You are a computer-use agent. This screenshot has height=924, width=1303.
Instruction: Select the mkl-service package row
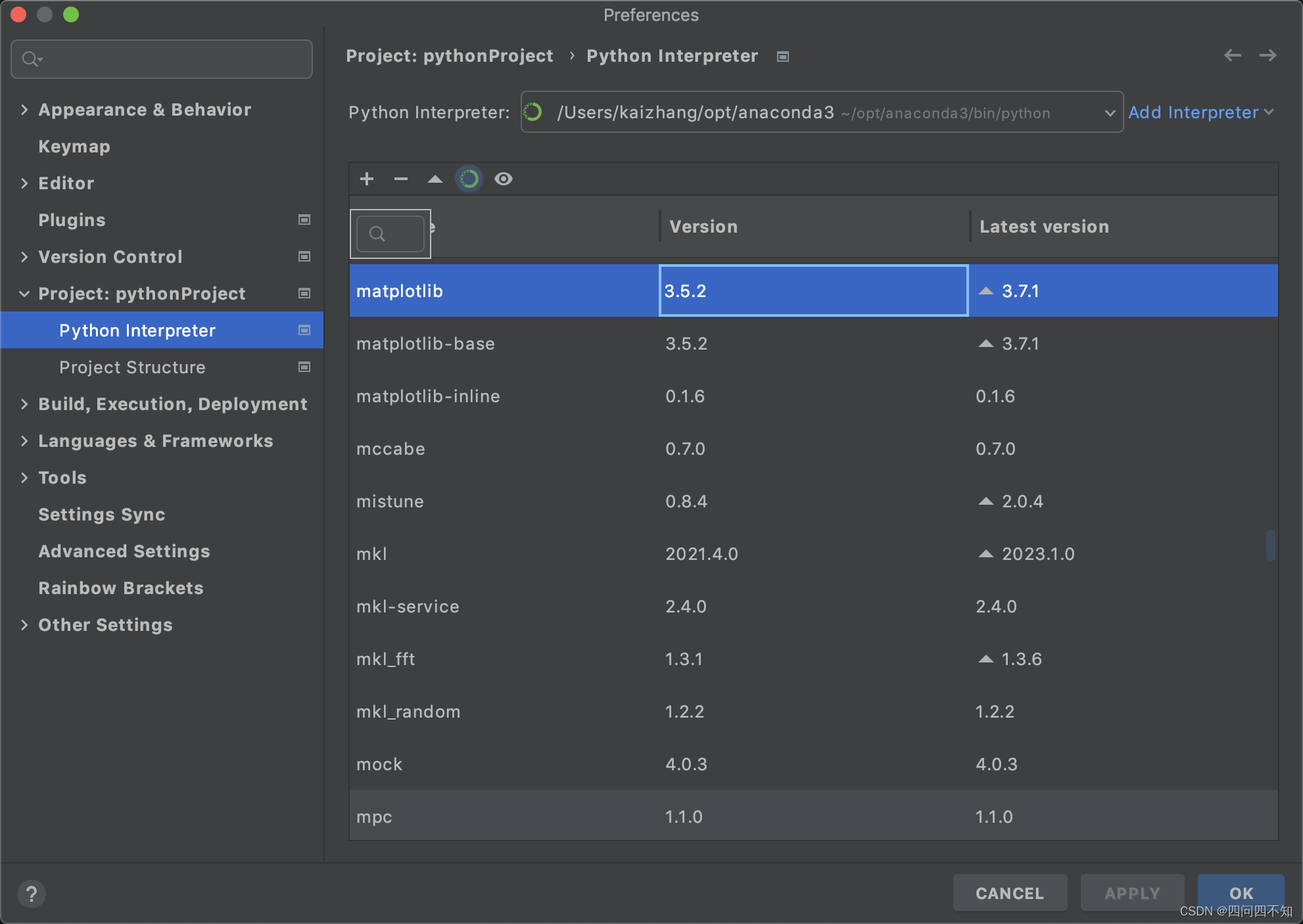pyautogui.click(x=814, y=607)
